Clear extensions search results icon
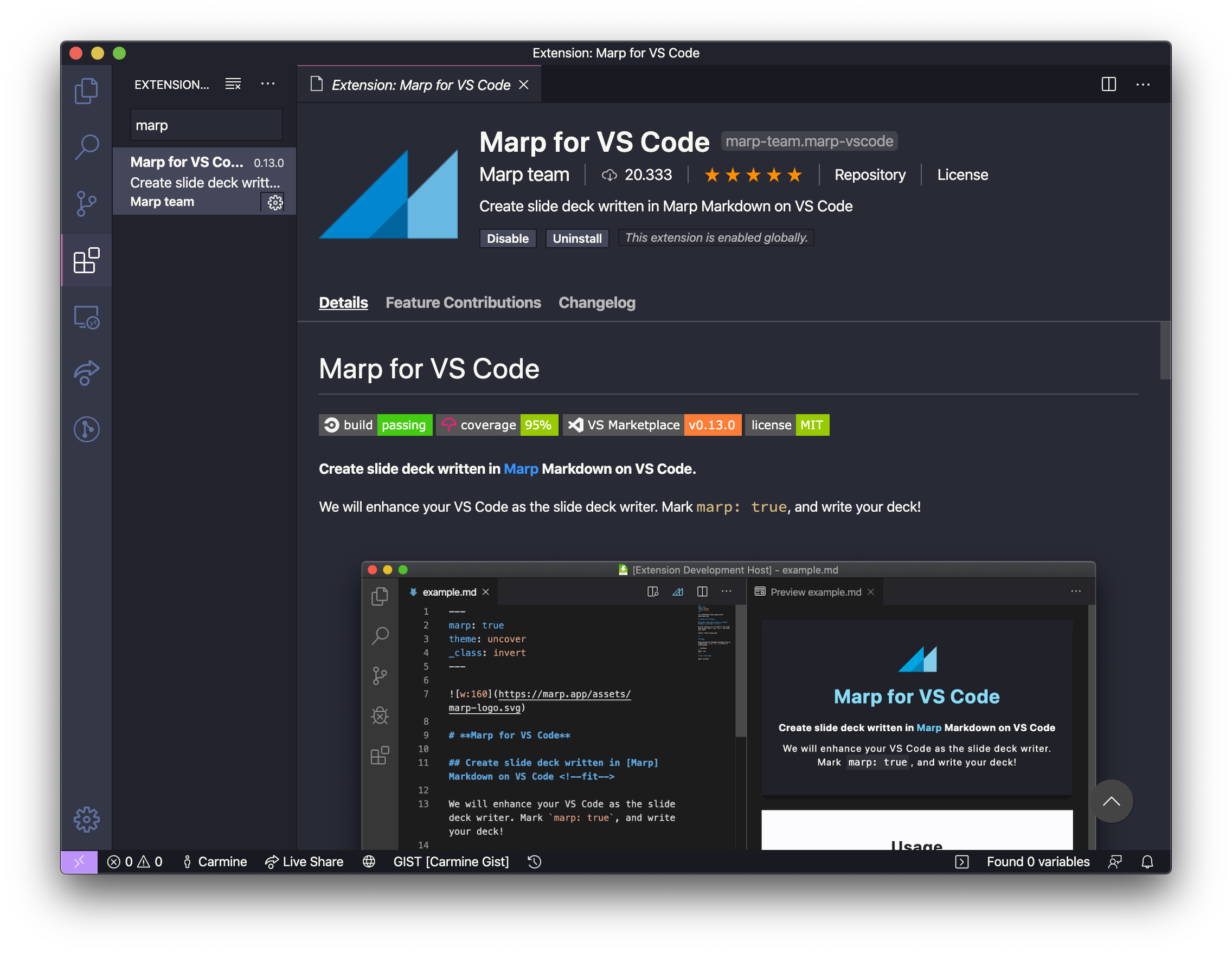1232x954 pixels. tap(233, 84)
